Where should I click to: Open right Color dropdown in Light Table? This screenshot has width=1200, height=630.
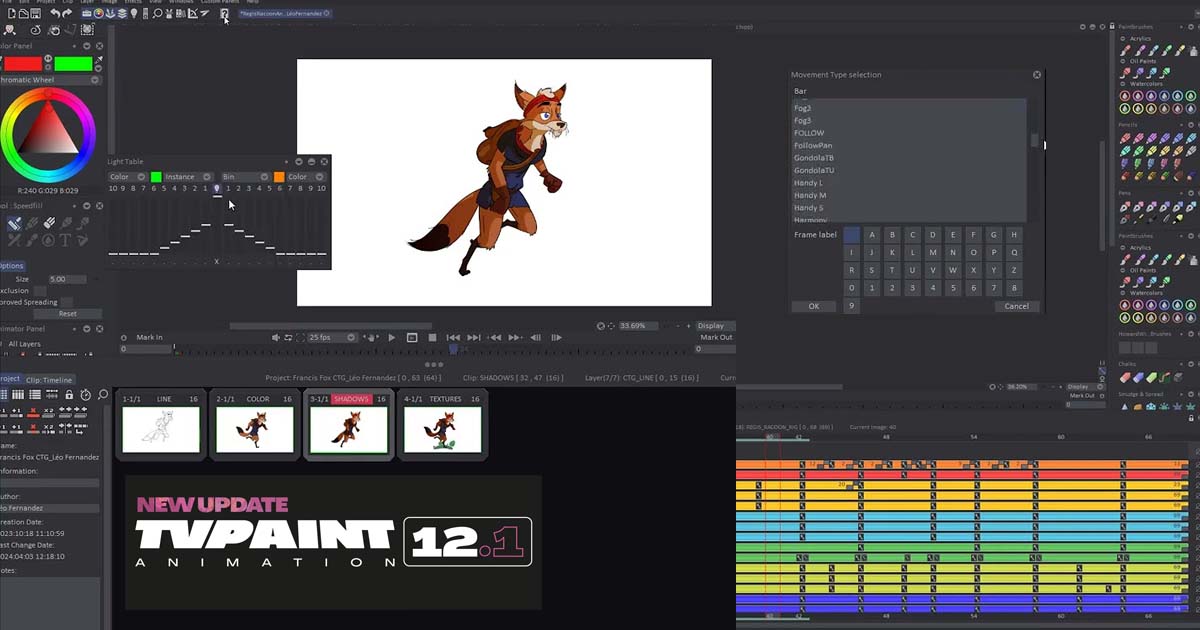[x=305, y=177]
